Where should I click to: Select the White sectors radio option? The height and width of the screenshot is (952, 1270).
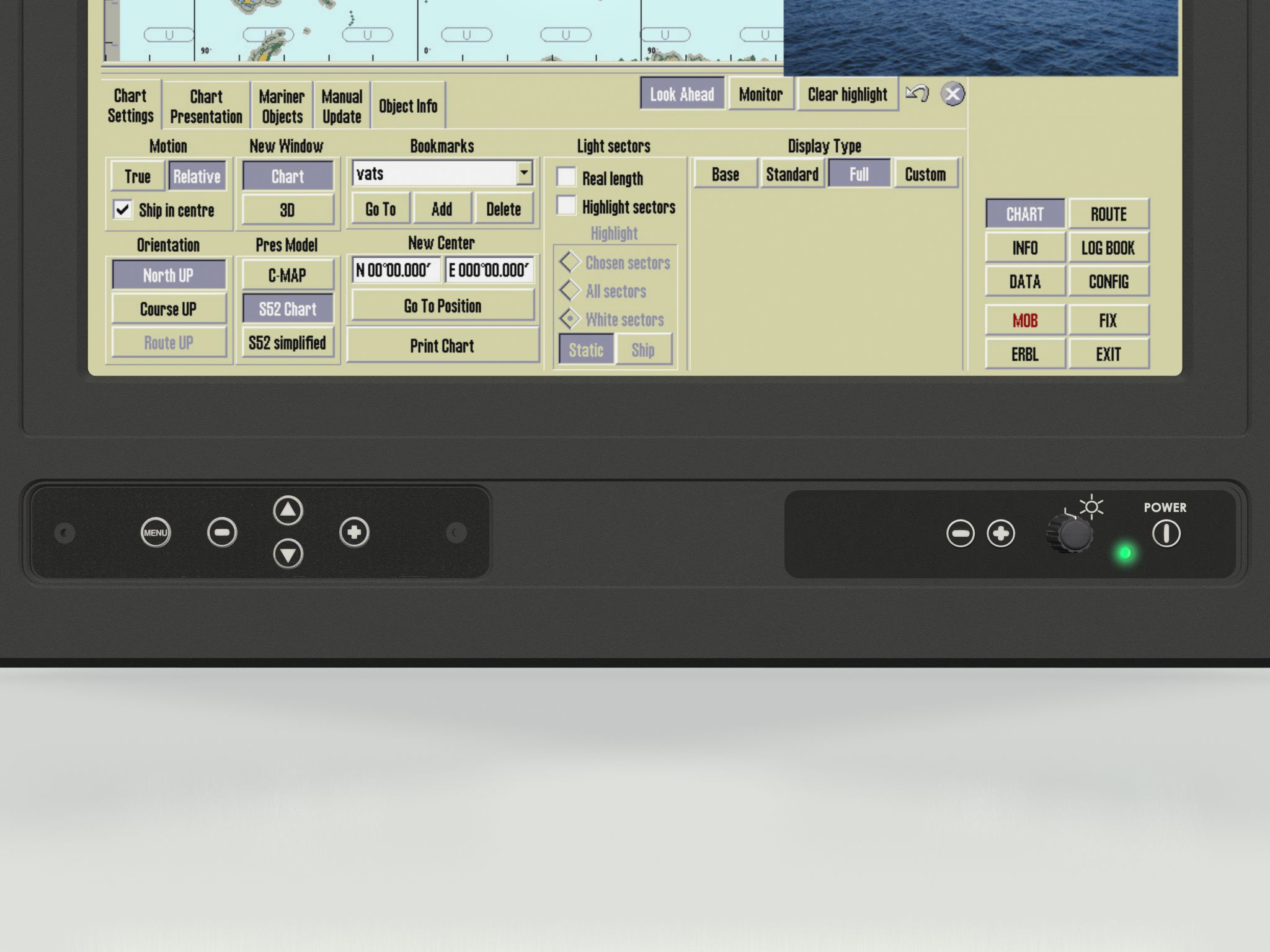570,319
